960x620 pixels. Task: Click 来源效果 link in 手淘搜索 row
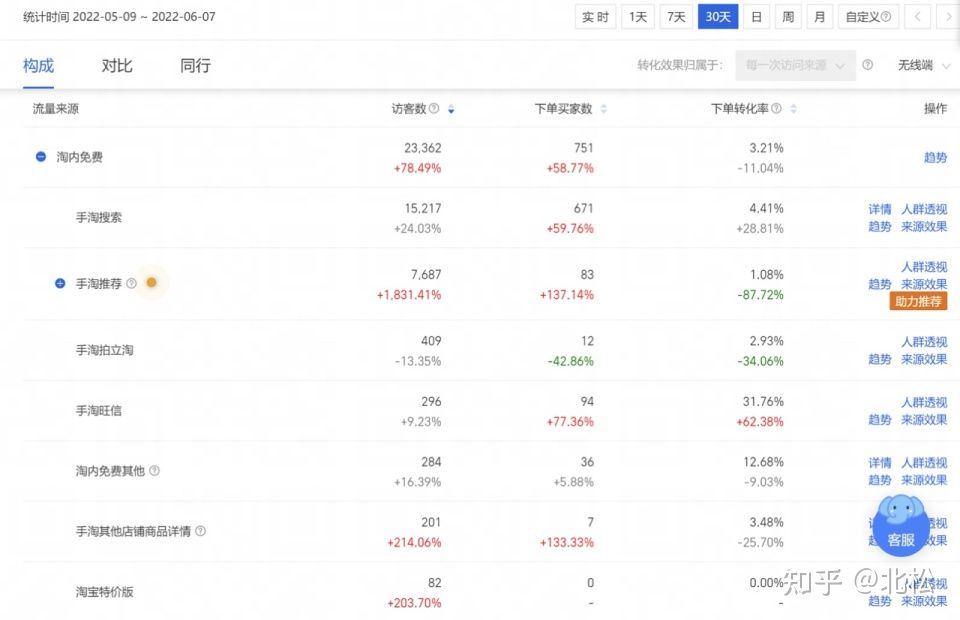(924, 226)
